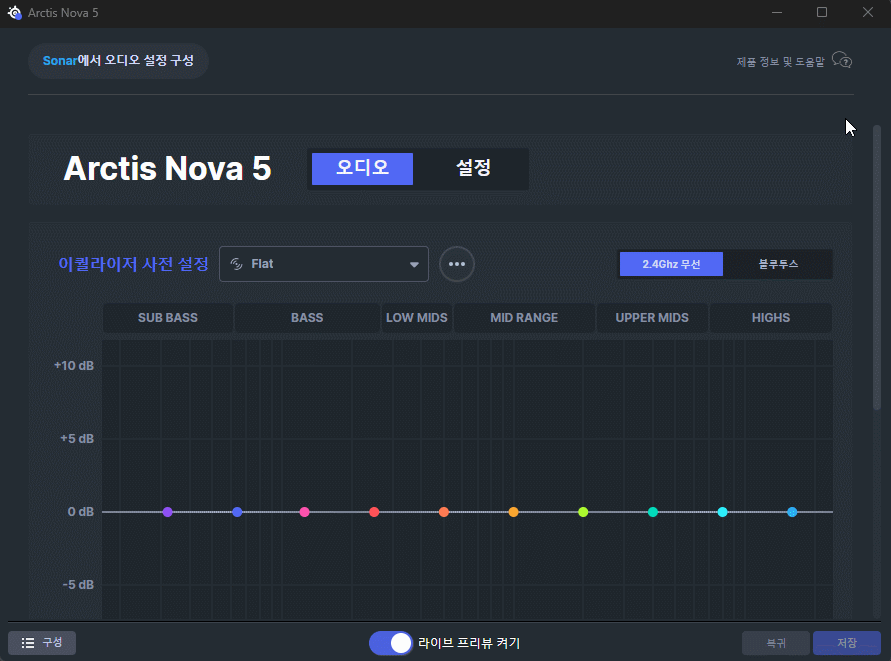Select the red EQ band point
The image size is (891, 661).
374,512
